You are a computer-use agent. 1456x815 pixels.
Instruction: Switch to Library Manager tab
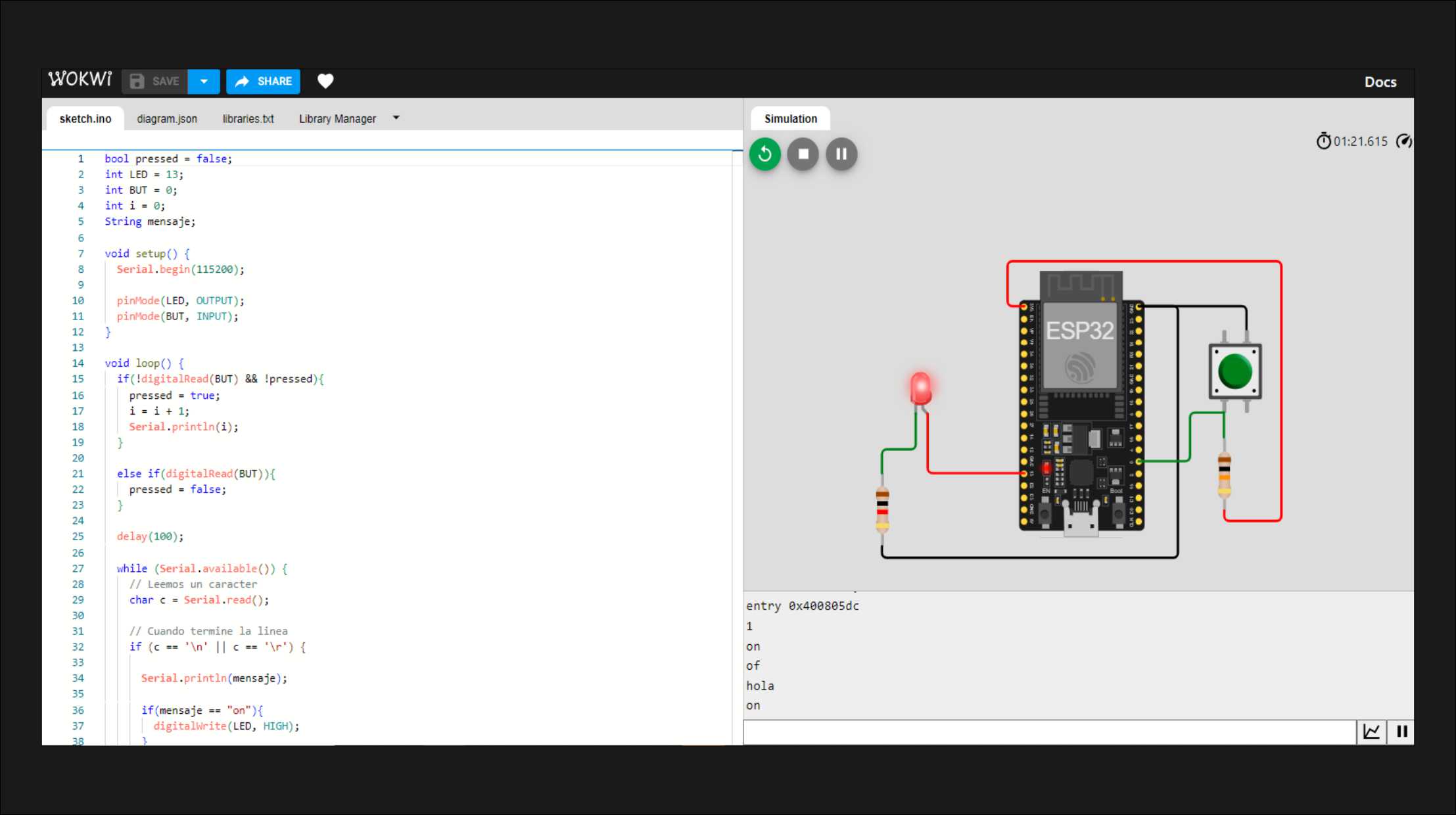(x=337, y=119)
